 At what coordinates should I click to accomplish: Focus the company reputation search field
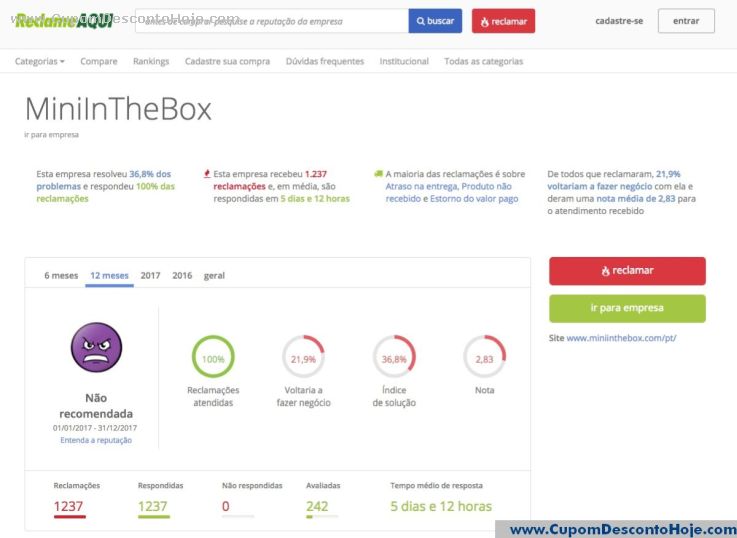[x=272, y=21]
